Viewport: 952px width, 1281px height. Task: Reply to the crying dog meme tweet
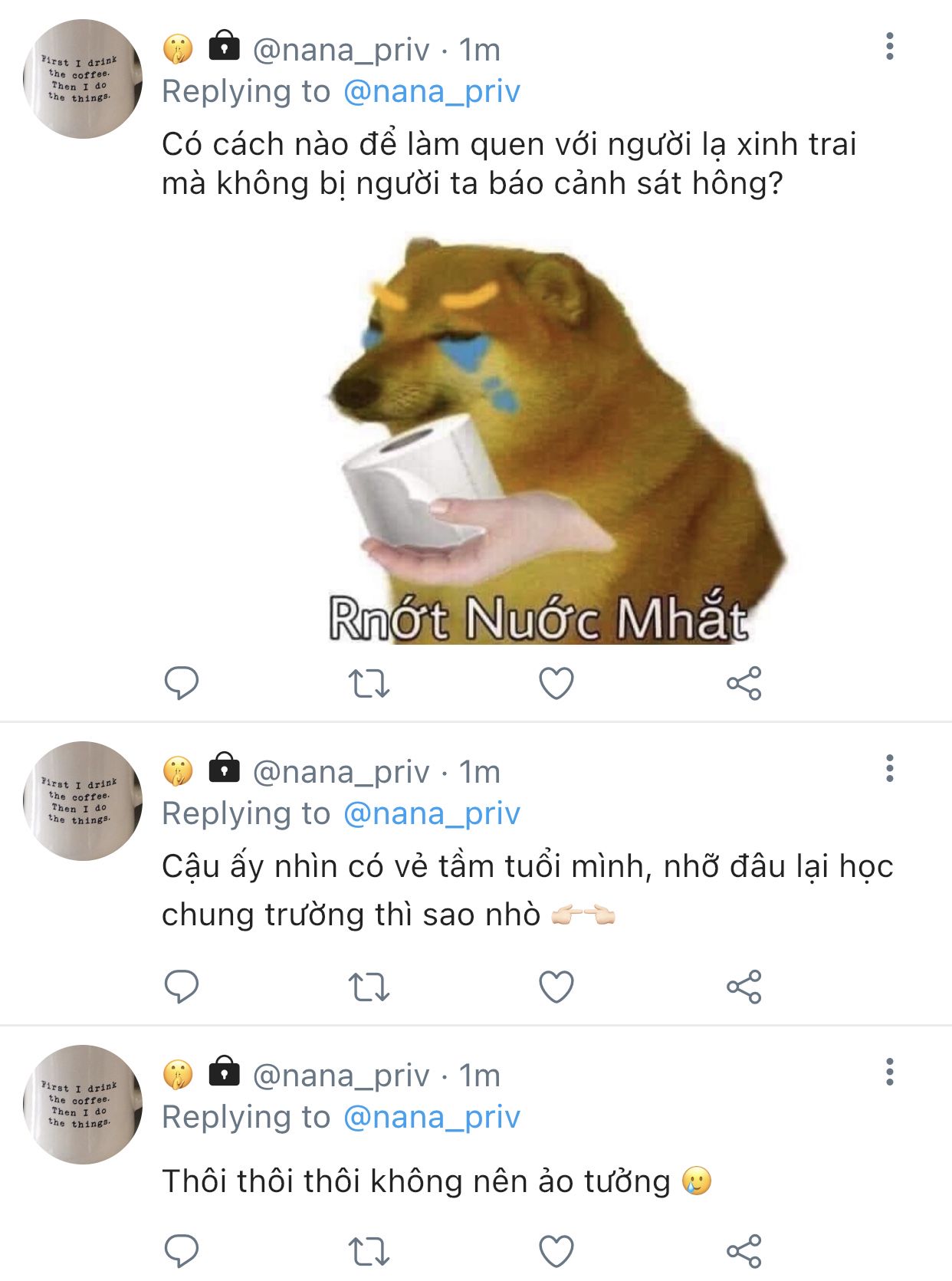182,682
